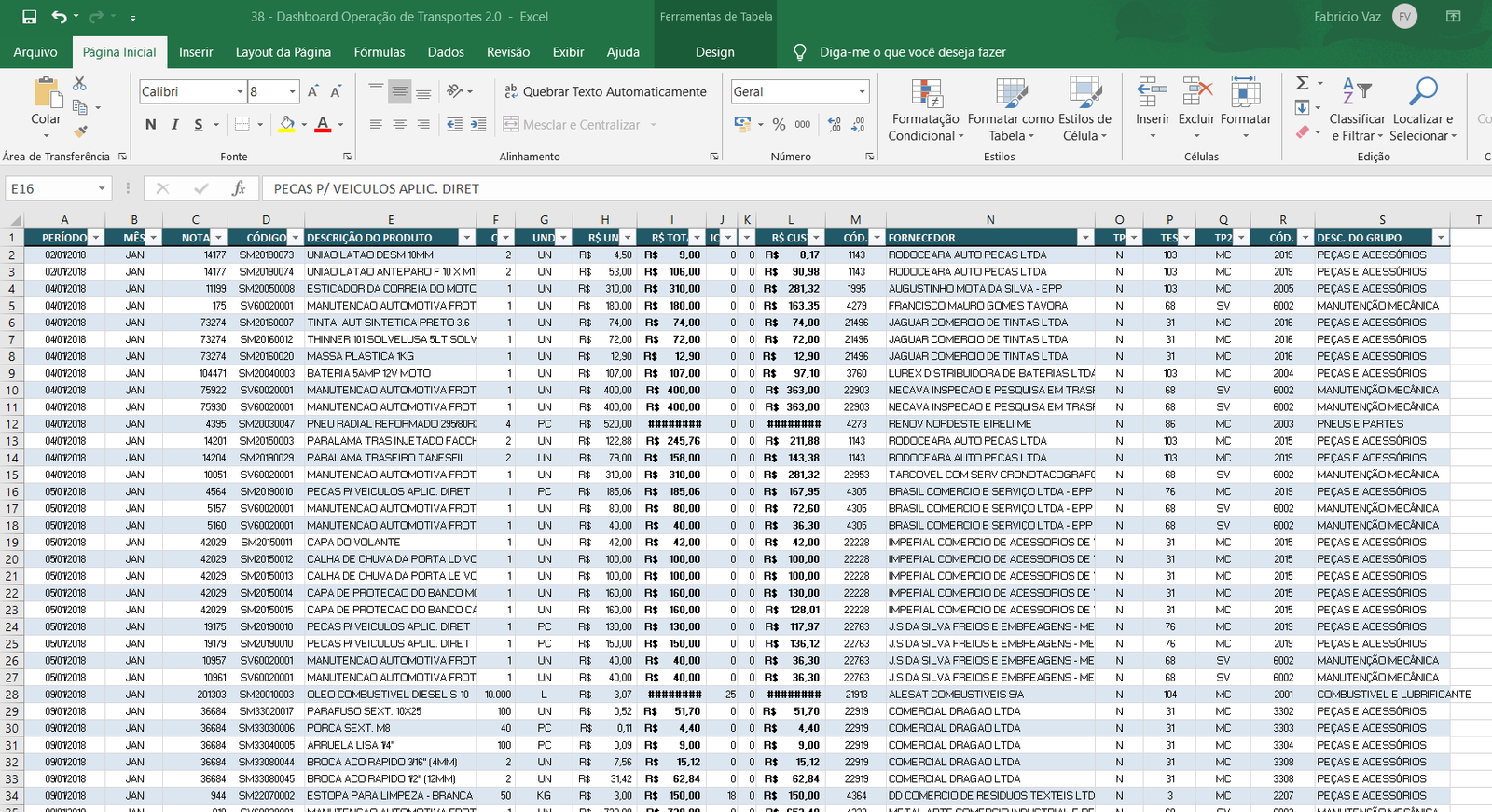Align text left
Viewport: 1492px width, 812px height.
point(376,124)
